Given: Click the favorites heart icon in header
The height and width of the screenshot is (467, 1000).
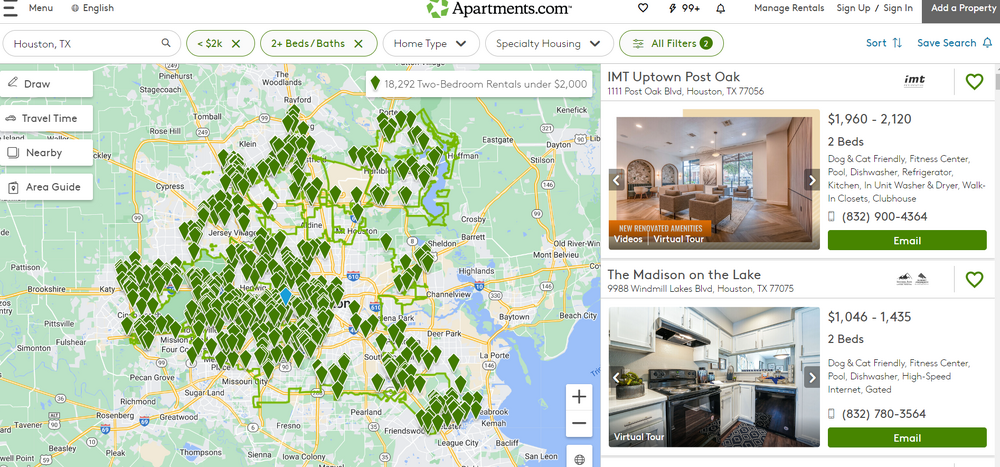Looking at the screenshot, I should pos(643,8).
